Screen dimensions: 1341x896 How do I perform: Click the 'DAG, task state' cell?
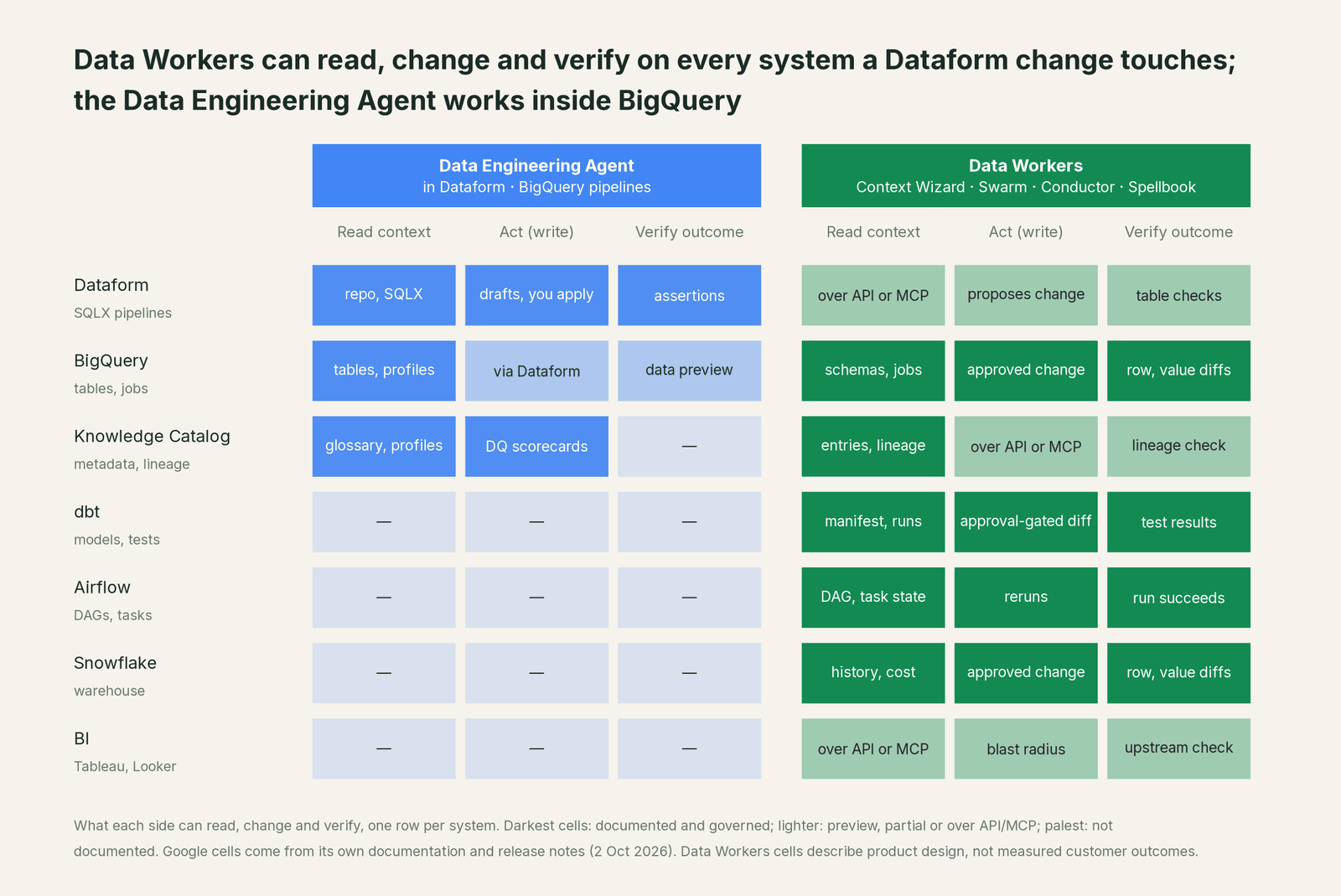pos(873,598)
